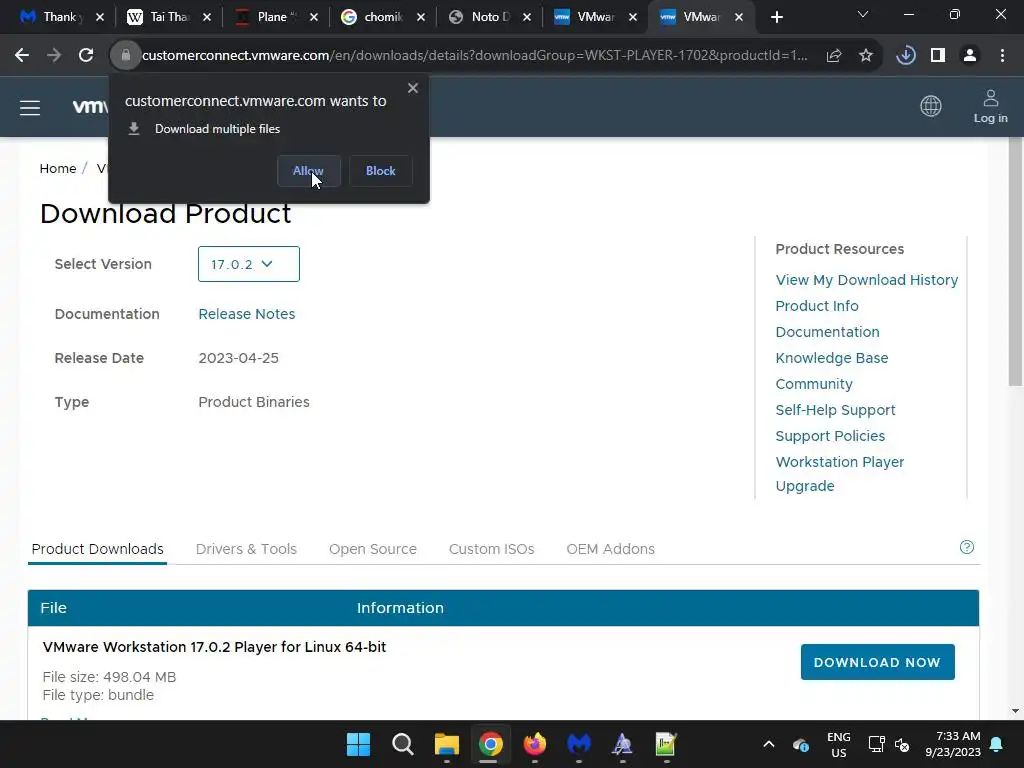
Task: Open the Support Policies link
Action: coord(830,436)
